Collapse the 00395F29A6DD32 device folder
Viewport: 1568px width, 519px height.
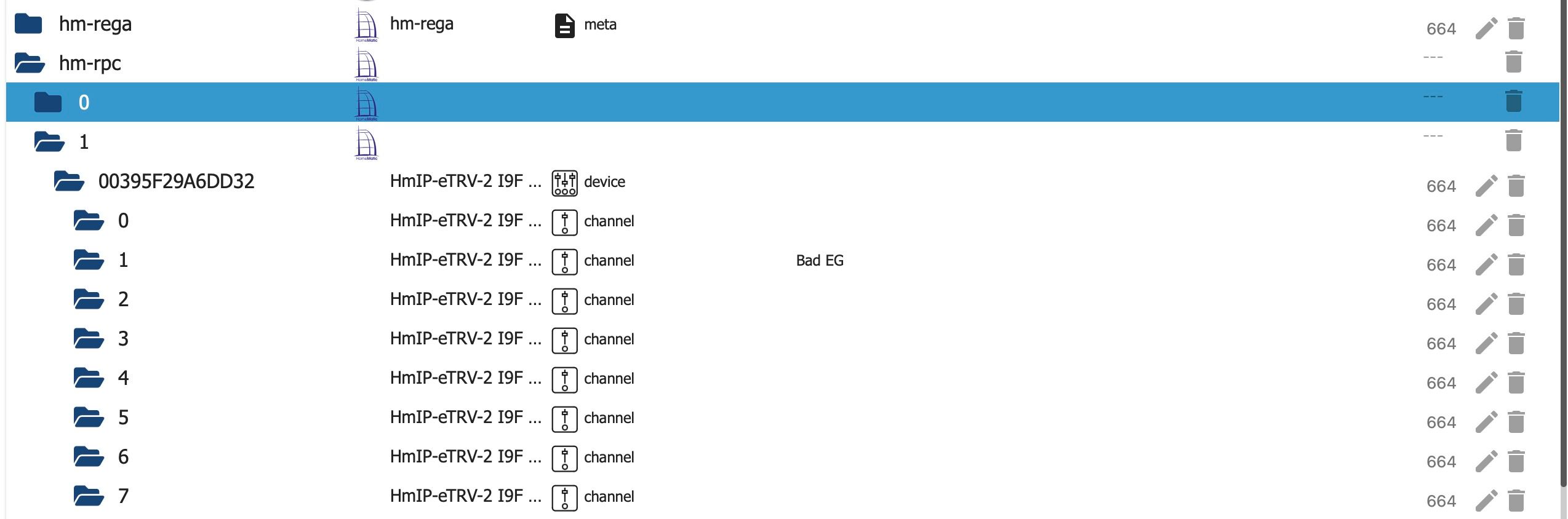click(69, 181)
